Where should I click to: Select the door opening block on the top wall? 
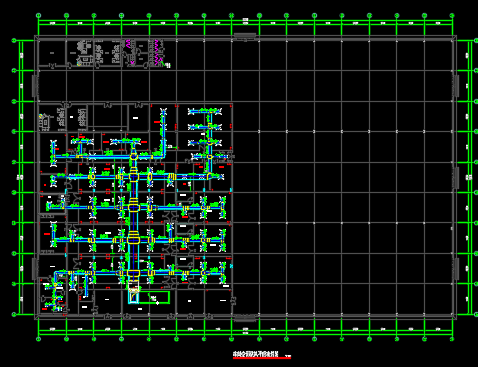[245, 36]
